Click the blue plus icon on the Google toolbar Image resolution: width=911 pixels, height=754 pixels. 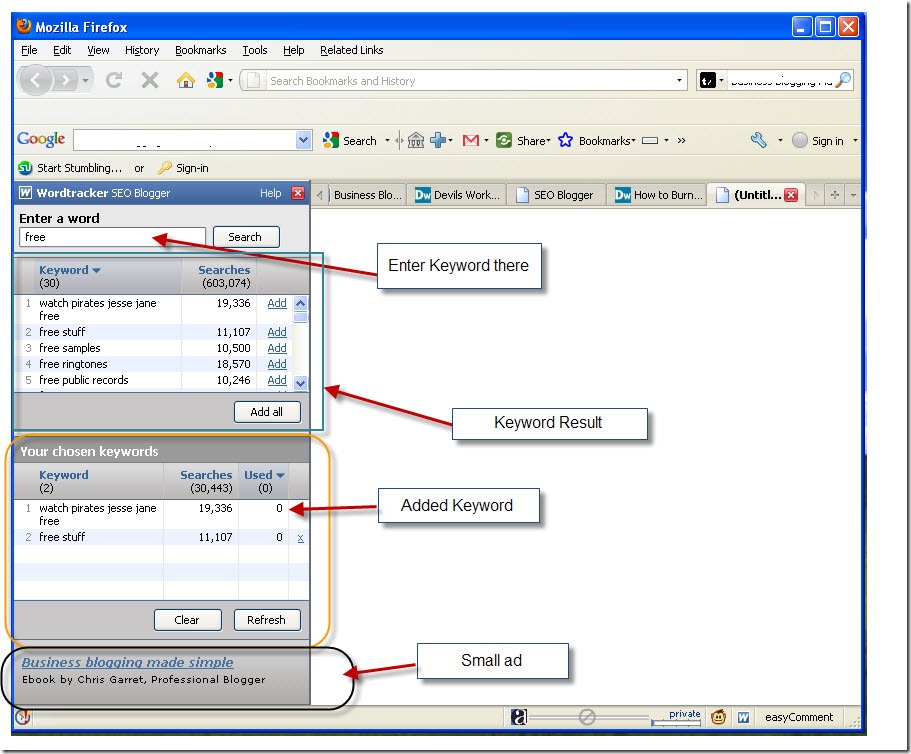[438, 140]
